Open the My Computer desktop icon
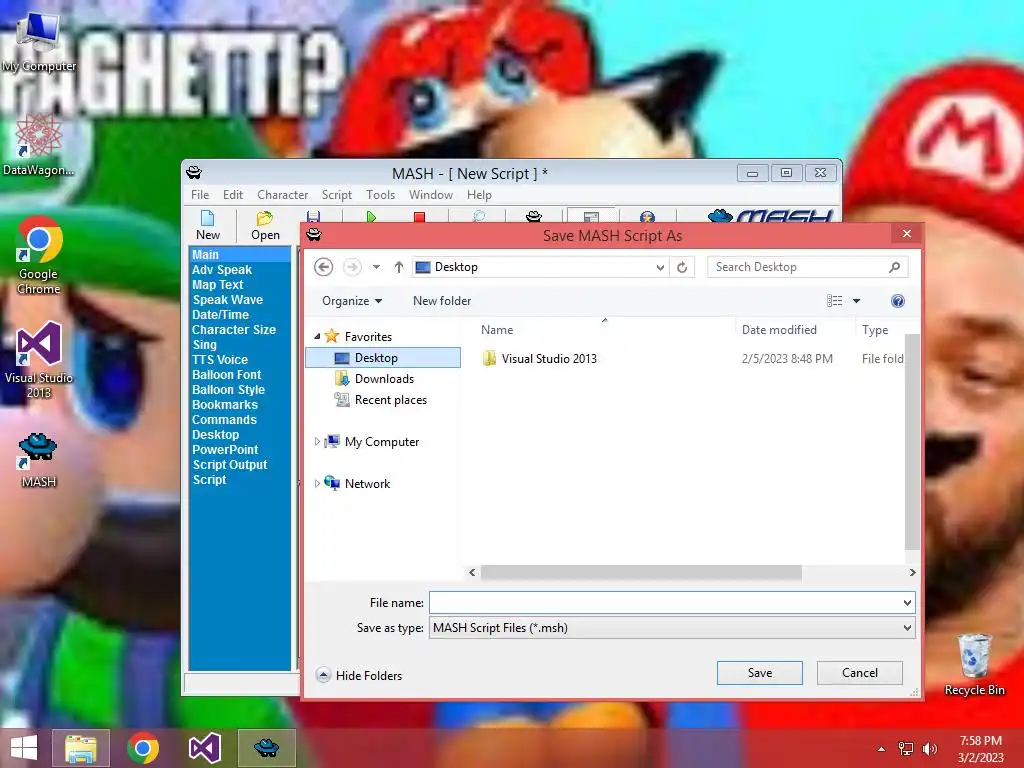 click(x=39, y=42)
